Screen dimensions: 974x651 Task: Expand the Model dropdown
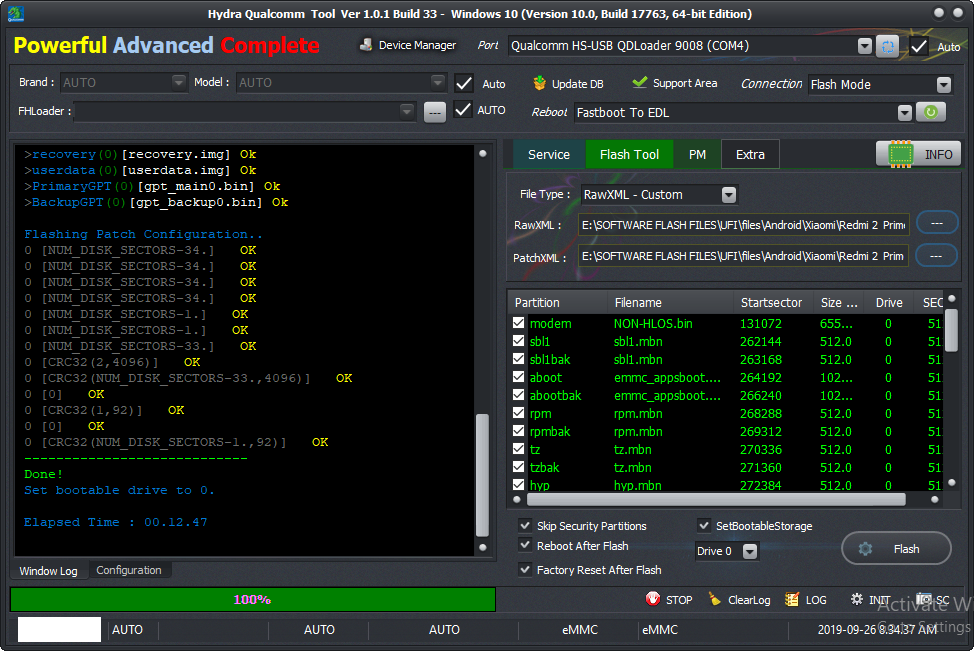[438, 82]
